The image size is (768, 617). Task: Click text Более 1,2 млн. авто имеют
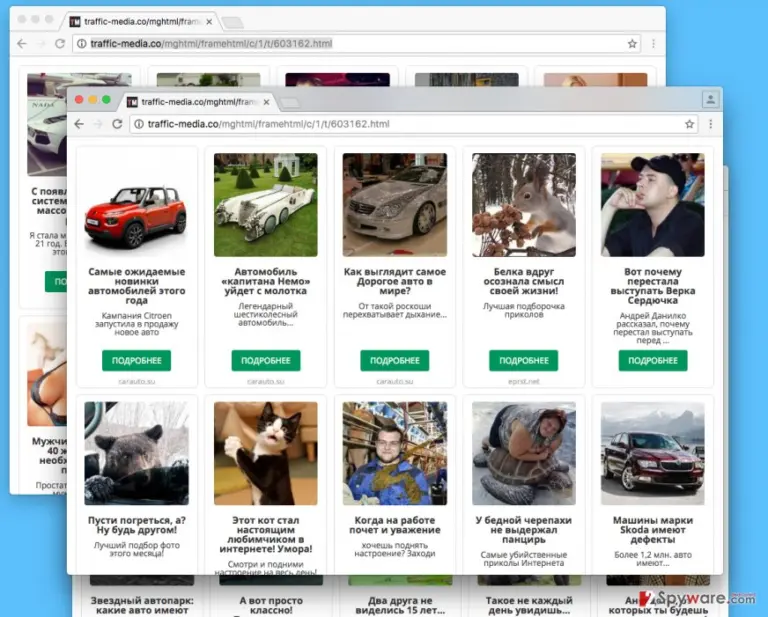(x=653, y=559)
